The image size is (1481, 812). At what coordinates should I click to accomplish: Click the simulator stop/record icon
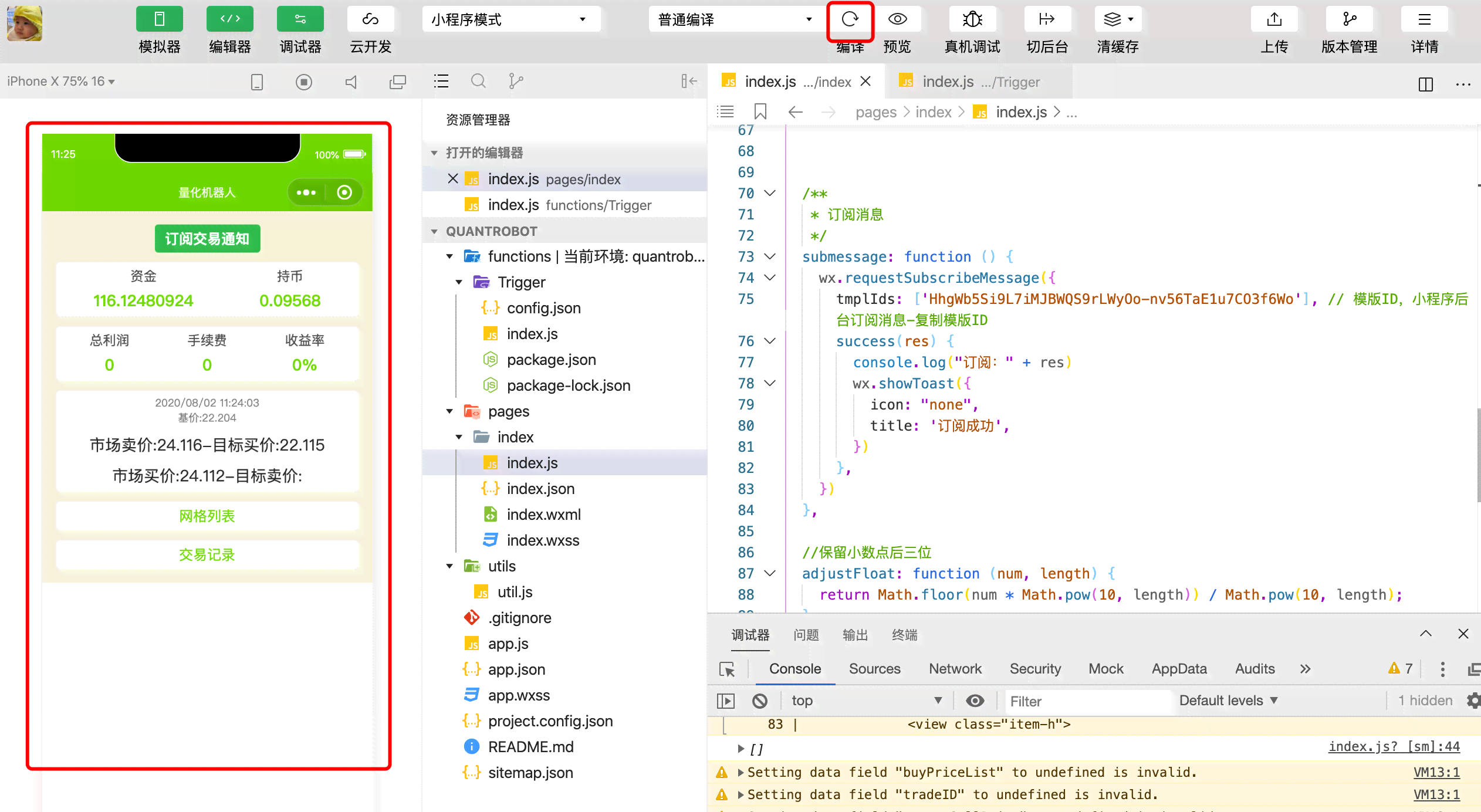303,82
